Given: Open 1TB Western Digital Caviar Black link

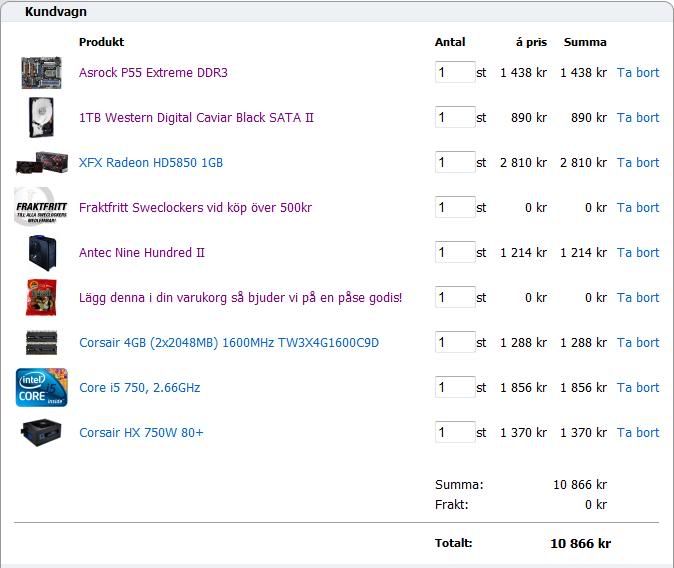Looking at the screenshot, I should pos(196,118).
